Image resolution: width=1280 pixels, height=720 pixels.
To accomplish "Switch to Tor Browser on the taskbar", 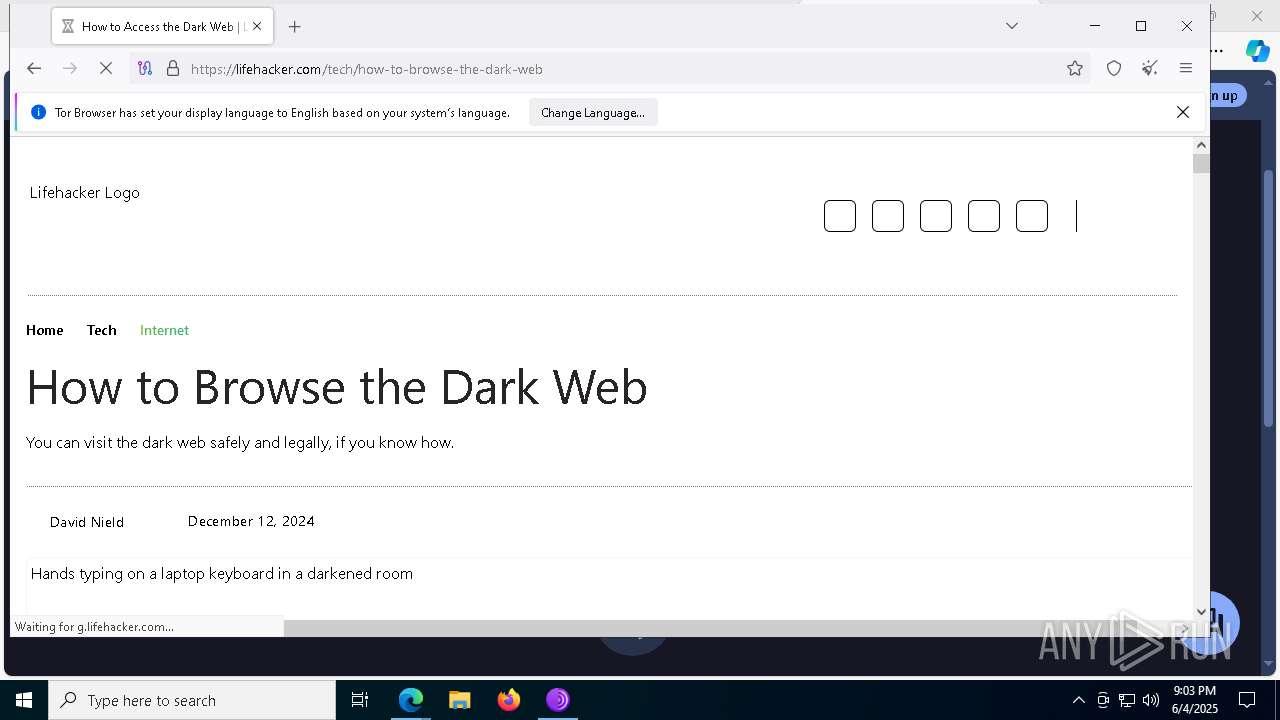I will pyautogui.click(x=558, y=700).
